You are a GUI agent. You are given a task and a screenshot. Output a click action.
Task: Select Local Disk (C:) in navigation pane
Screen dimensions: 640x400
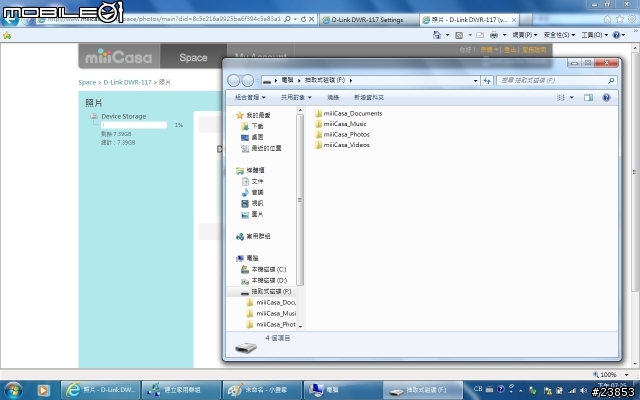tap(264, 269)
